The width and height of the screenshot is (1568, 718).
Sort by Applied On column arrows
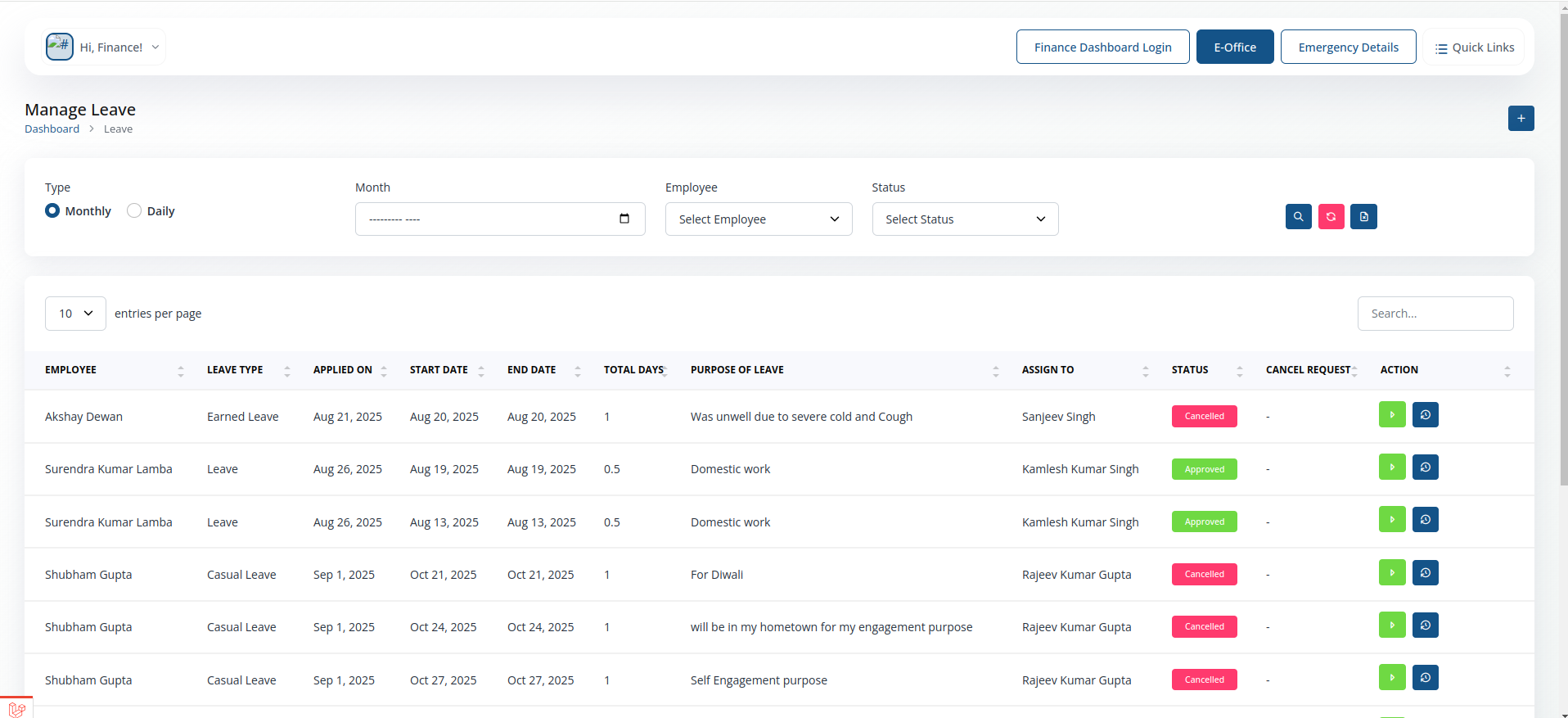[x=384, y=371]
